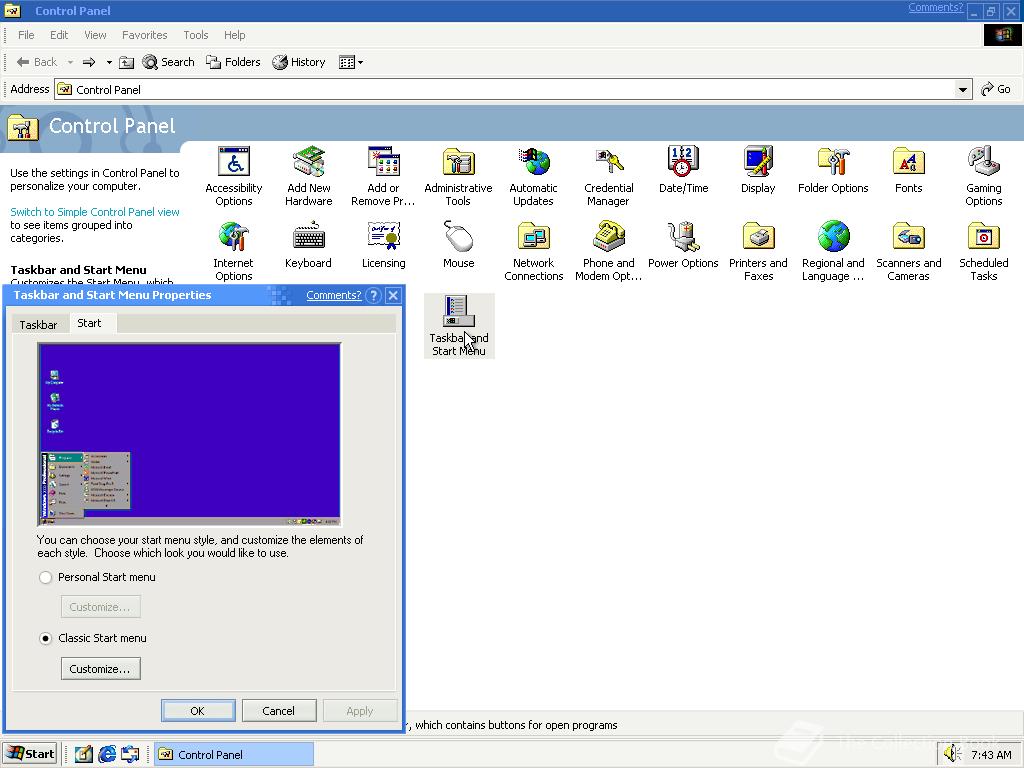Viewport: 1024px width, 768px height.
Task: Open Network Connections icon
Action: pos(534,251)
